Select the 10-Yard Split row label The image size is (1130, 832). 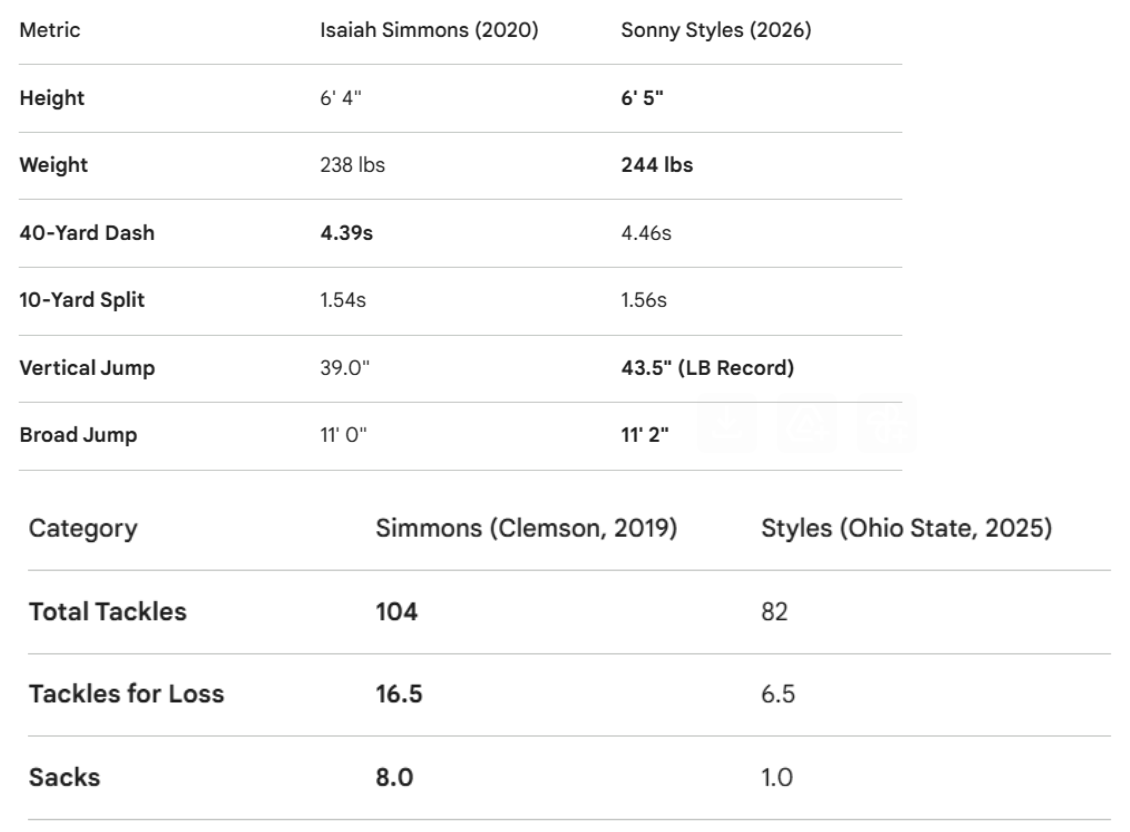tap(82, 301)
